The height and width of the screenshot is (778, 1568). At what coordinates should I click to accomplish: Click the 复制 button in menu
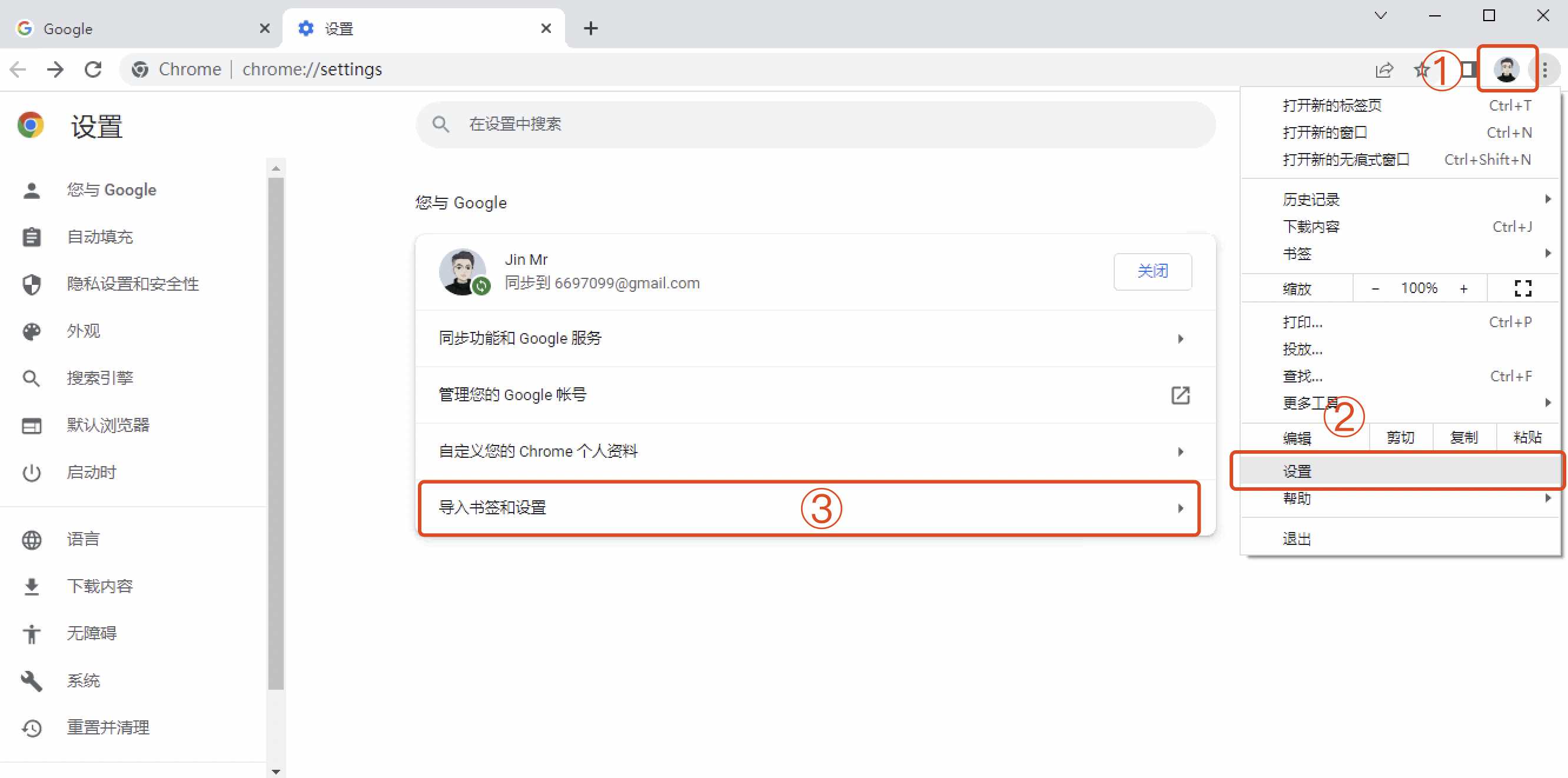click(1464, 437)
